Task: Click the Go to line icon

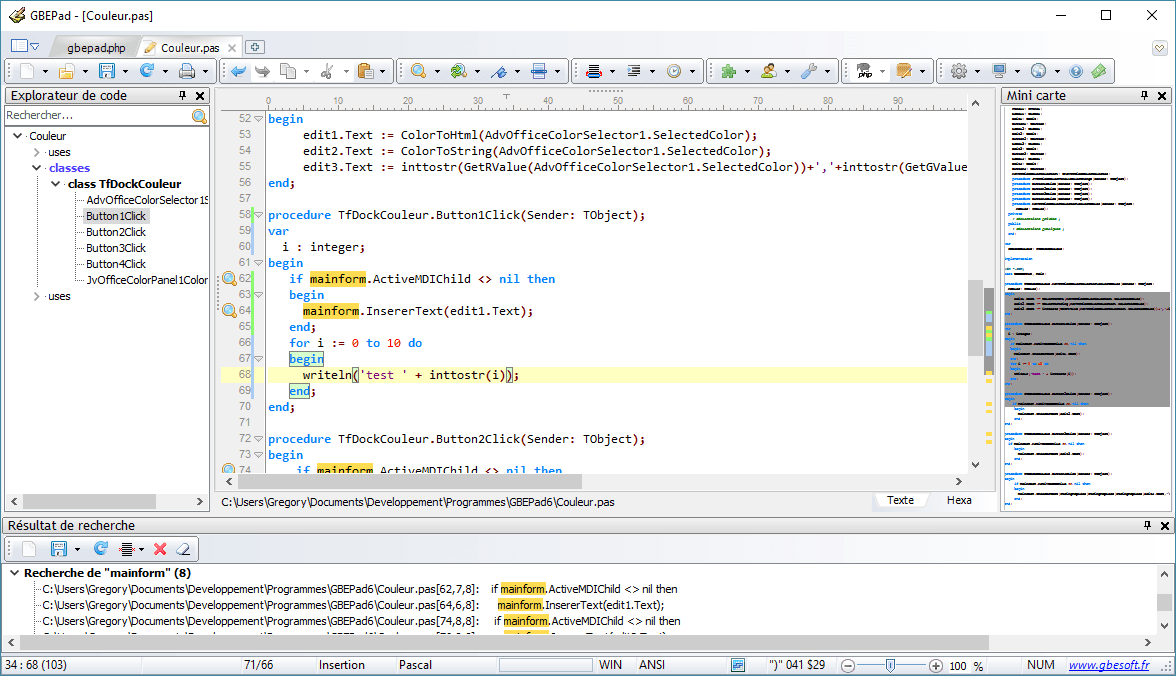Action: (538, 71)
